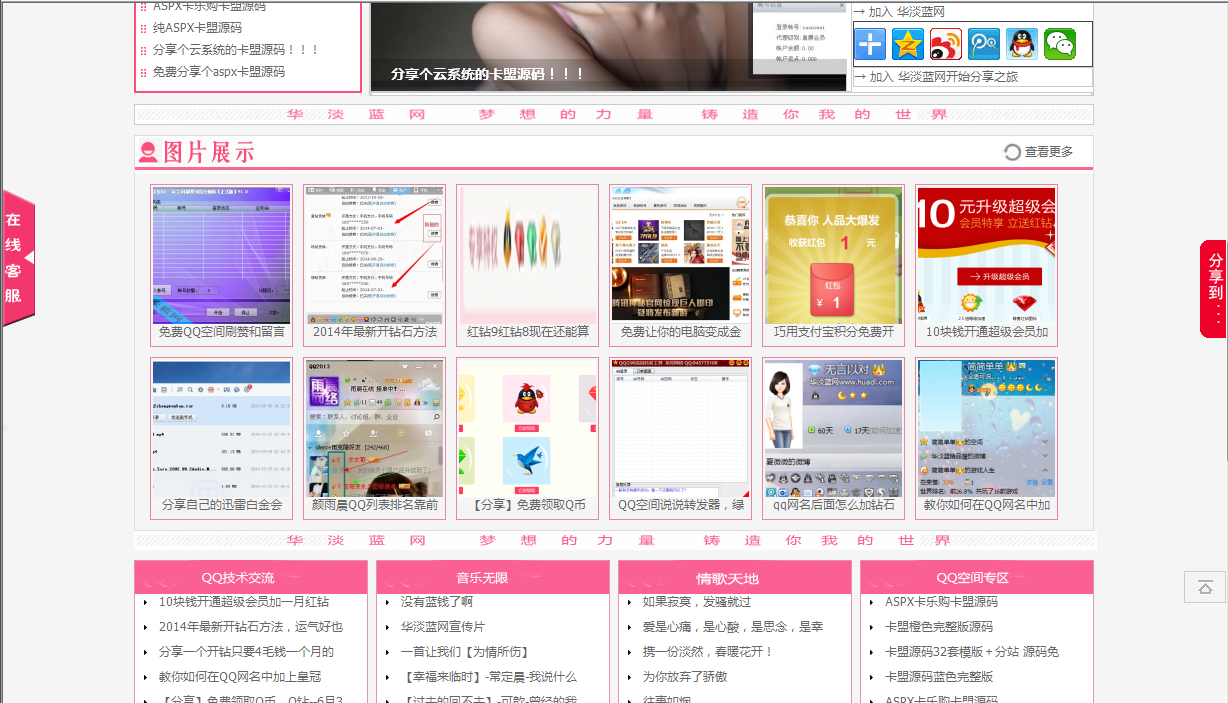1228x703 pixels.
Task: Open thumbnail 教你如何在QQ网名中加
Action: pos(986,438)
